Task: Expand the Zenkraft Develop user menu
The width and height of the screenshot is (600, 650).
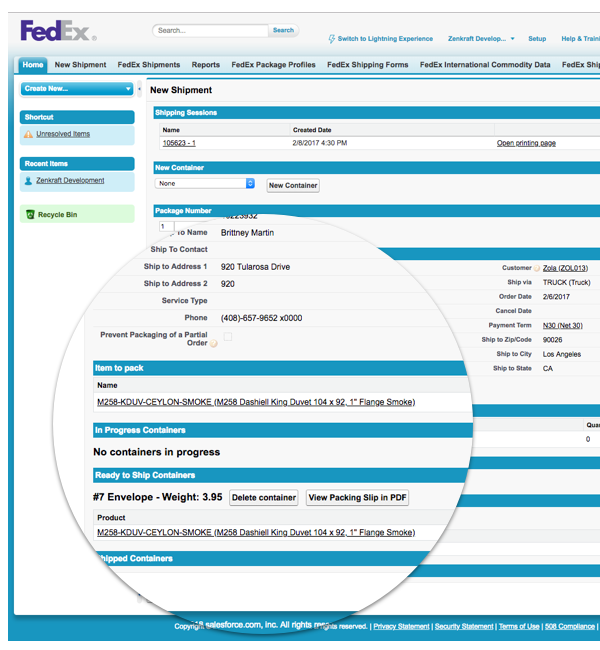Action: point(481,39)
